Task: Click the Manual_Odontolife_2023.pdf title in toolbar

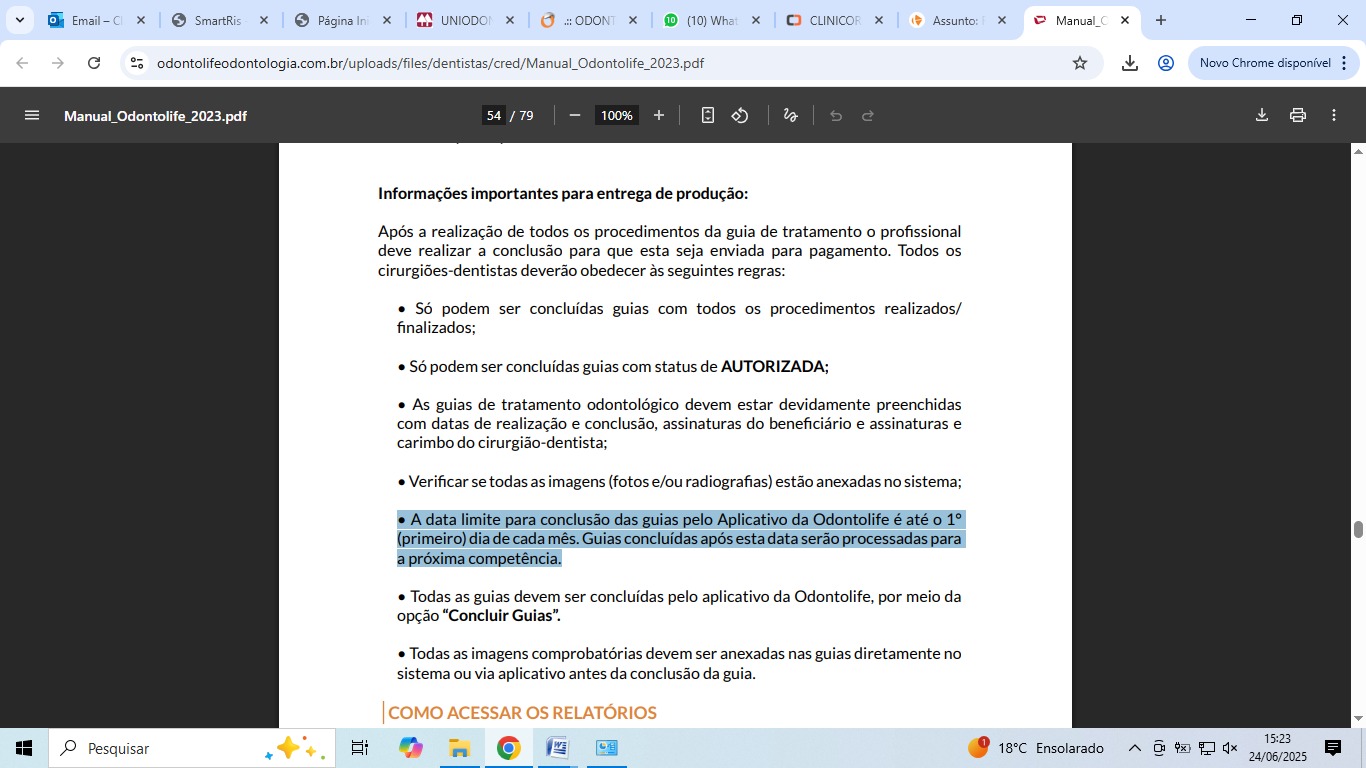Action: [155, 116]
